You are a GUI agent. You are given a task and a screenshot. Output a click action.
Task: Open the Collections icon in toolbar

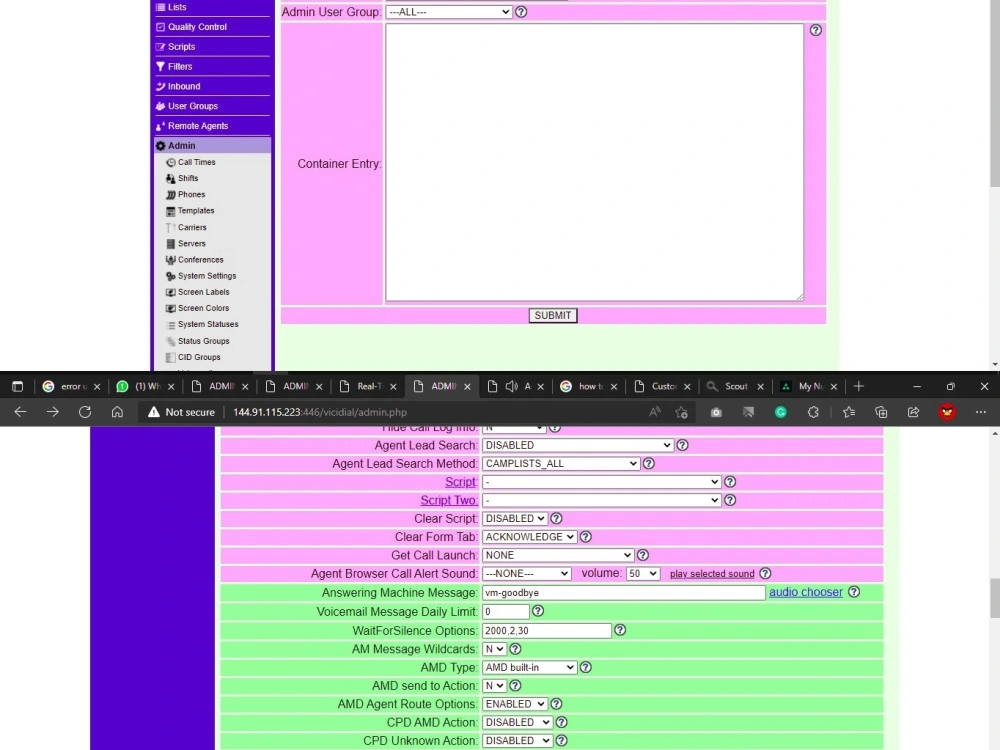coord(881,412)
